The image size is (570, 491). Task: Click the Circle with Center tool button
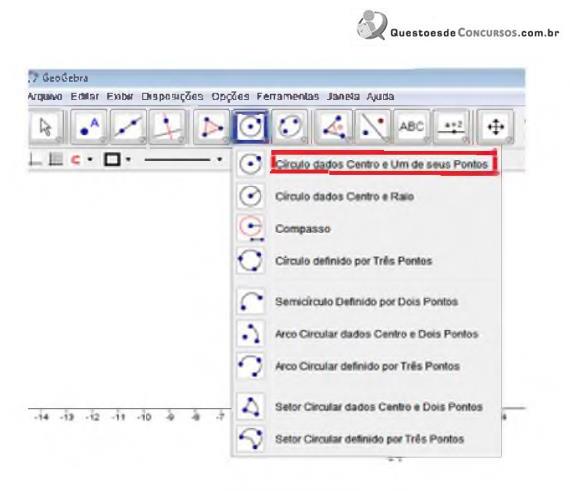pyautogui.click(x=250, y=127)
